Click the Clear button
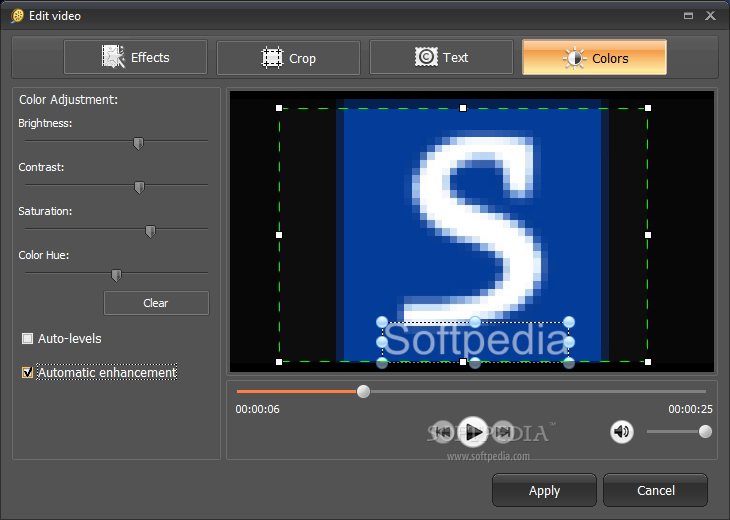This screenshot has width=730, height=520. click(156, 303)
